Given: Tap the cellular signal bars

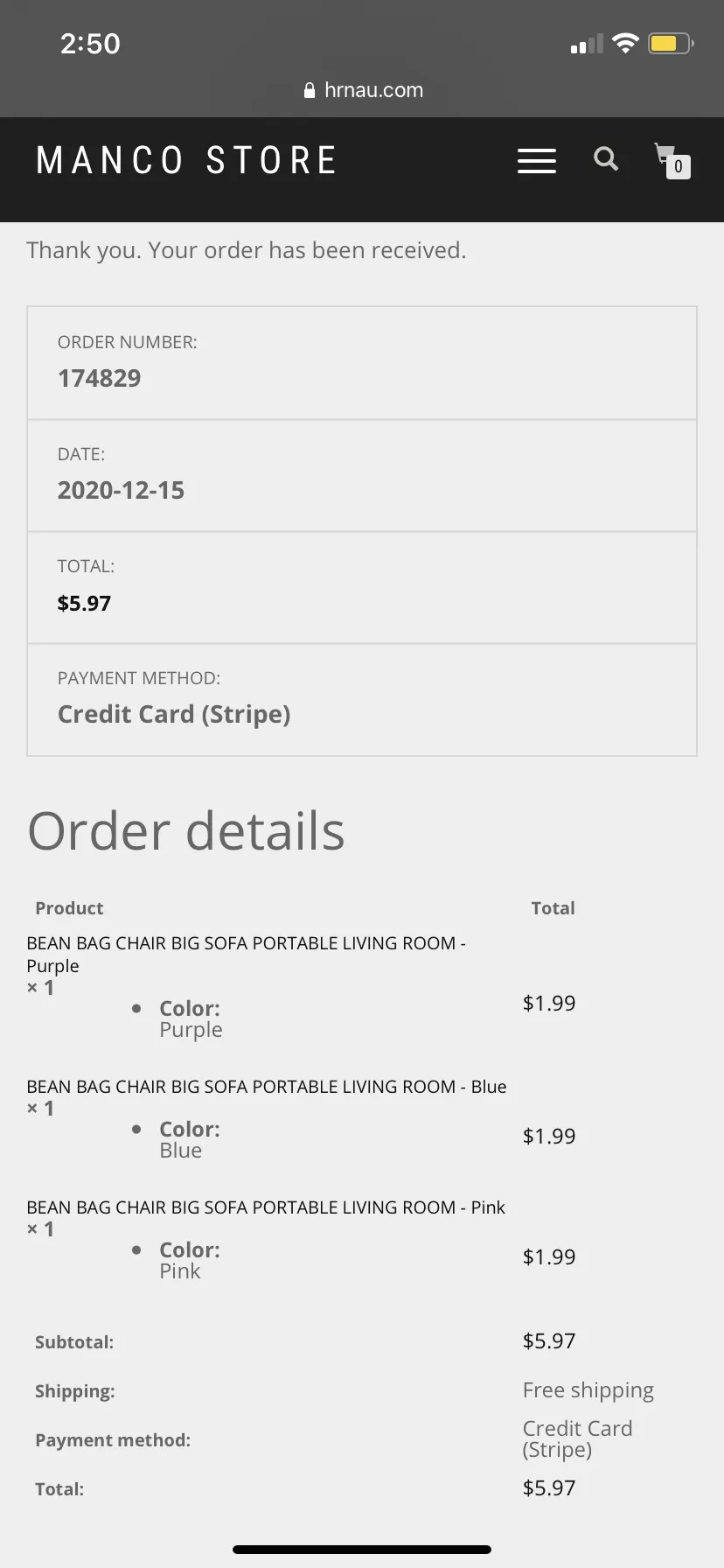Looking at the screenshot, I should click(x=587, y=44).
